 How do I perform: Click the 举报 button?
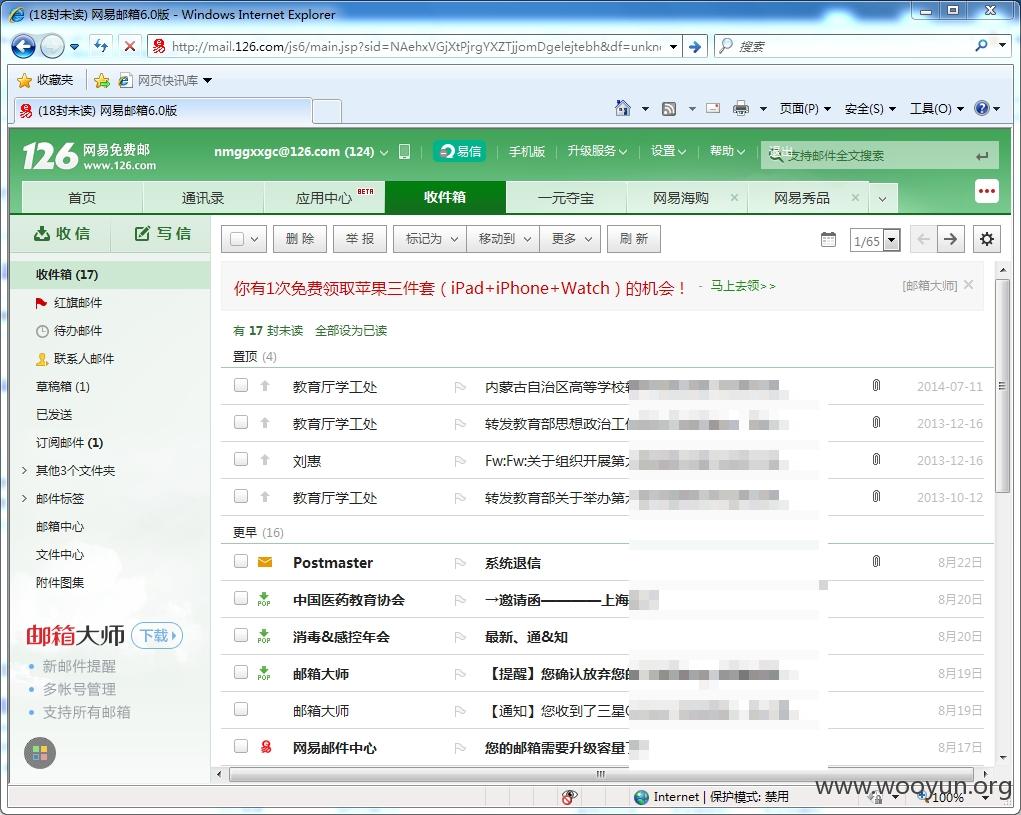point(360,239)
